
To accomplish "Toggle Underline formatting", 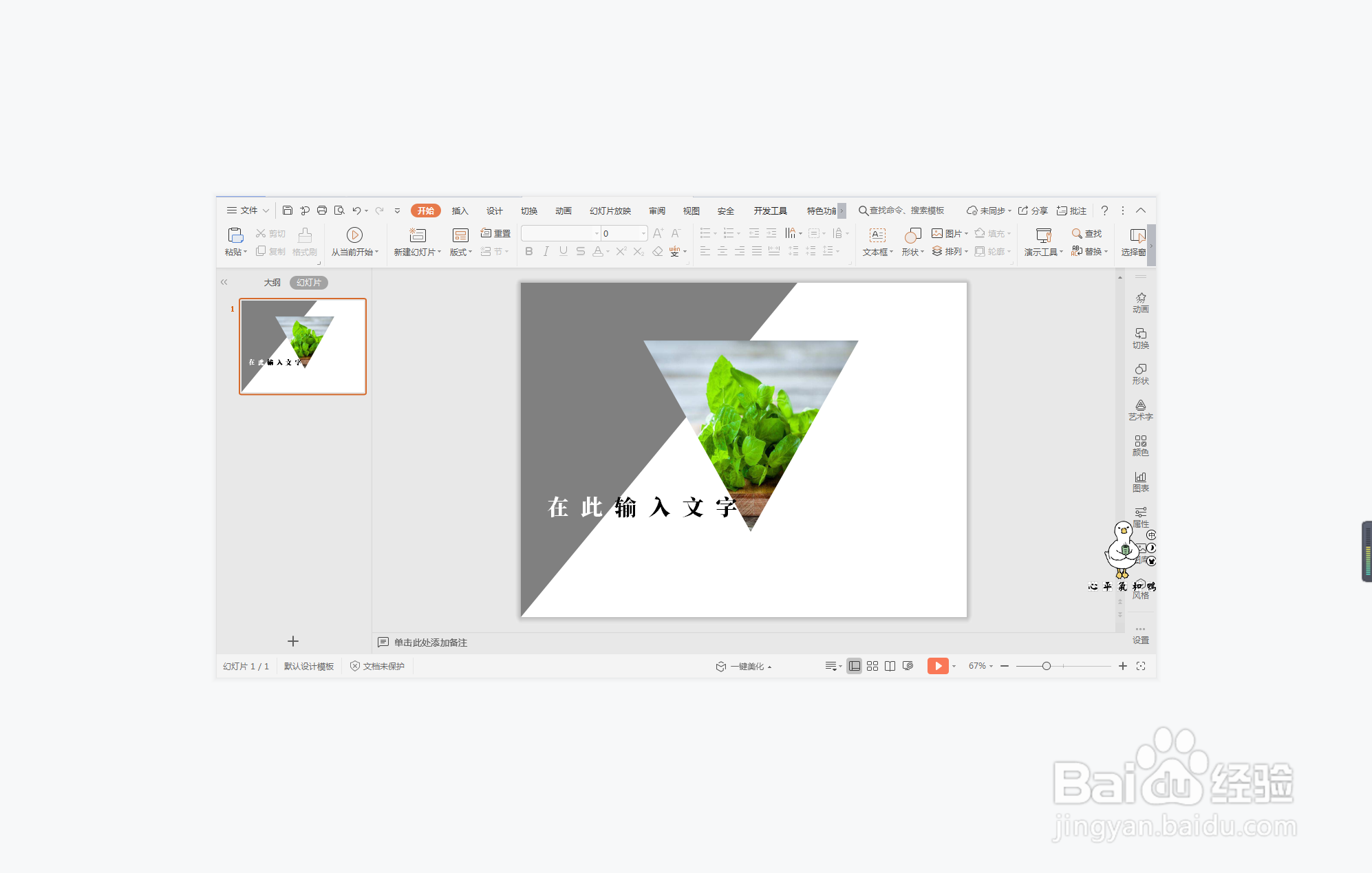I will (x=563, y=251).
